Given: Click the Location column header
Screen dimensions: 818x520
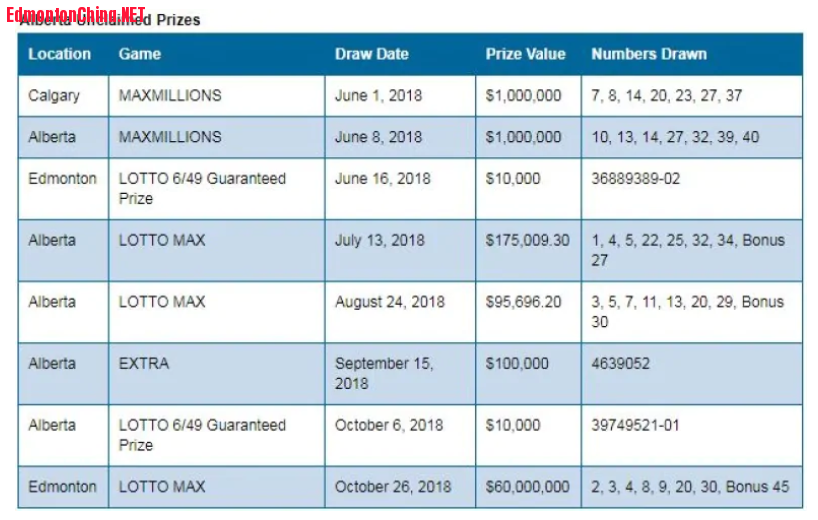Looking at the screenshot, I should pyautogui.click(x=59, y=54).
